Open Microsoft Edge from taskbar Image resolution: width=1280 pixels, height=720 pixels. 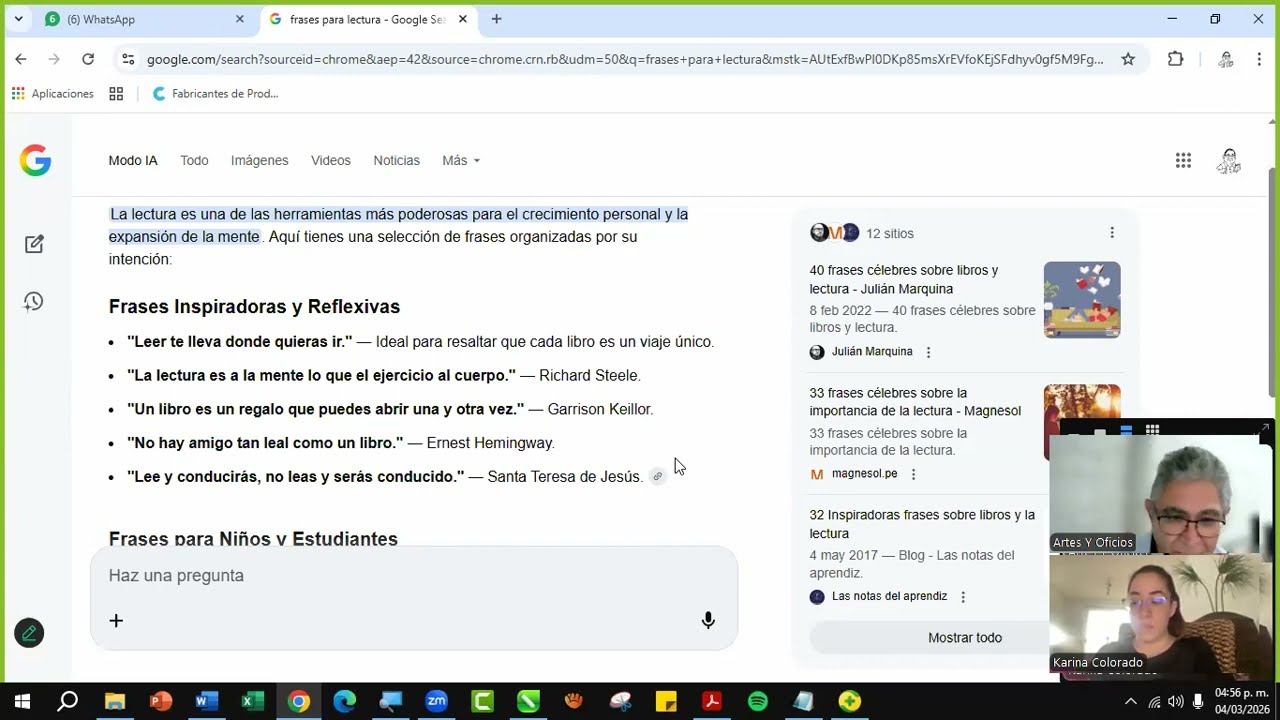coord(344,701)
